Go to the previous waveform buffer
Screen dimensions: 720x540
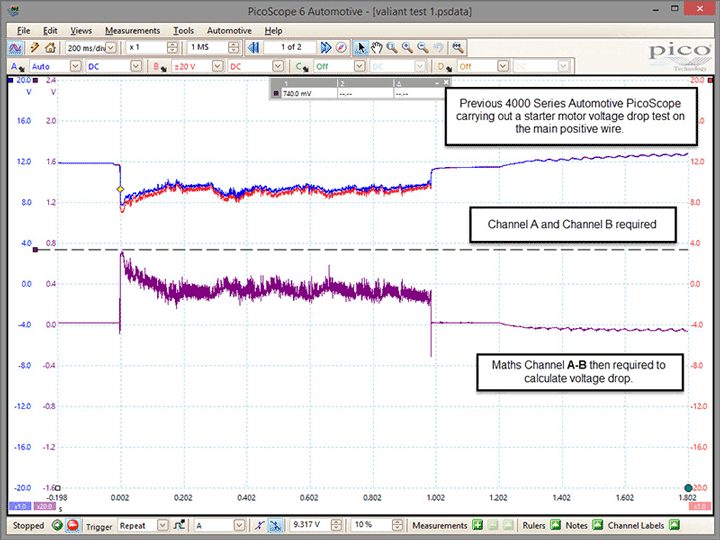pyautogui.click(x=253, y=47)
